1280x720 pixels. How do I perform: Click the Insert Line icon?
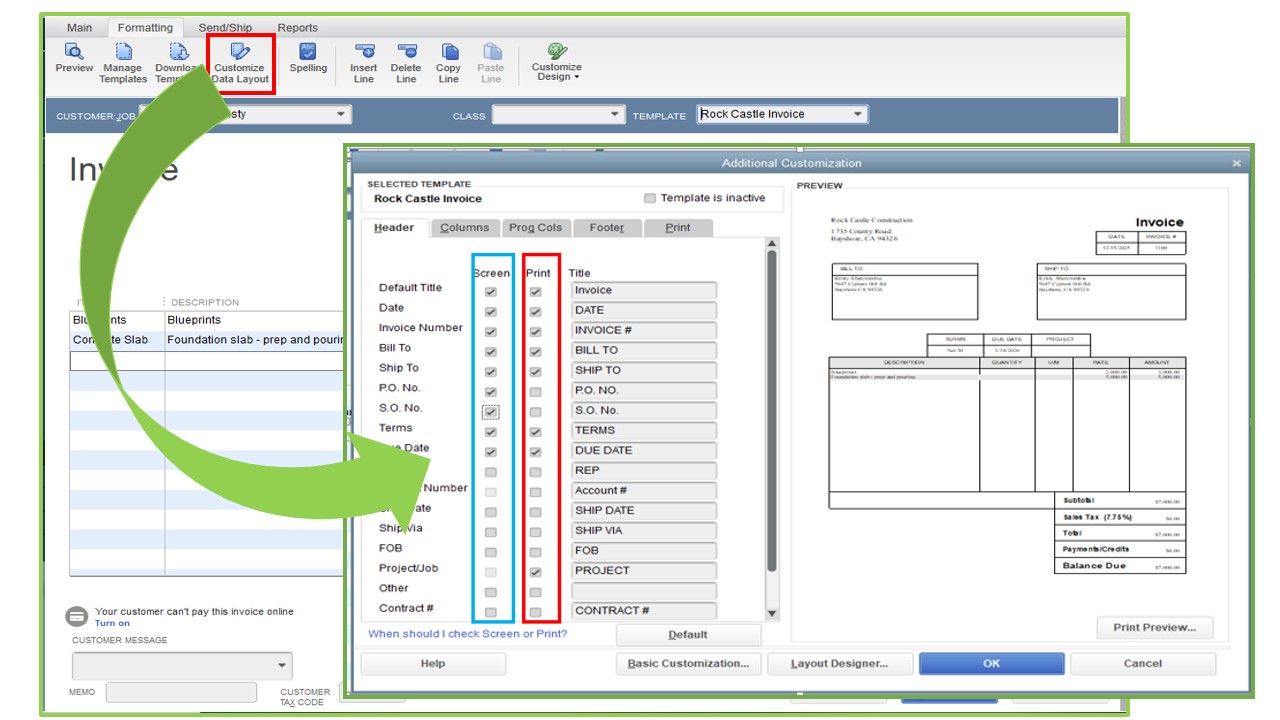tap(364, 52)
